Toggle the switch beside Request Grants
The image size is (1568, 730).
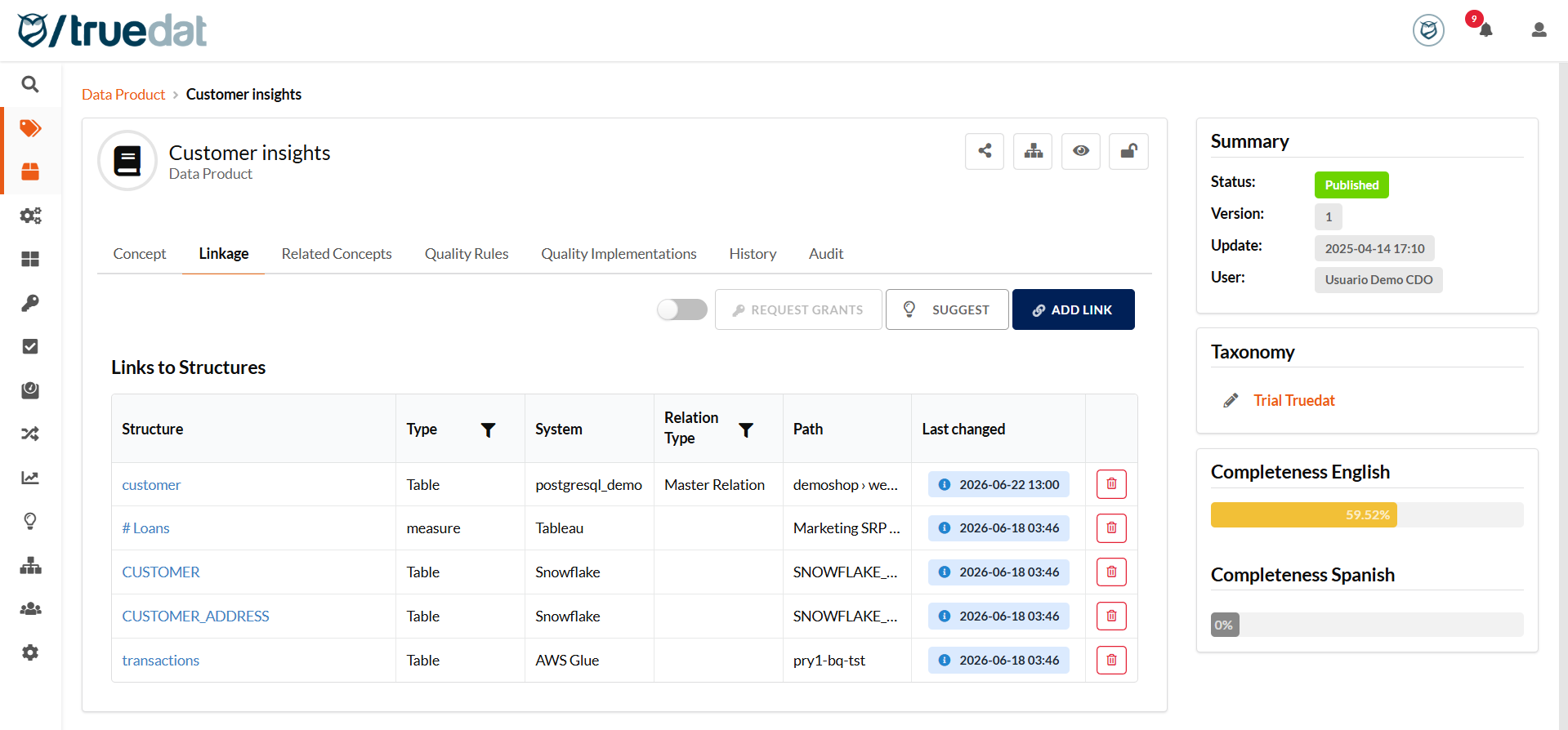click(x=682, y=309)
